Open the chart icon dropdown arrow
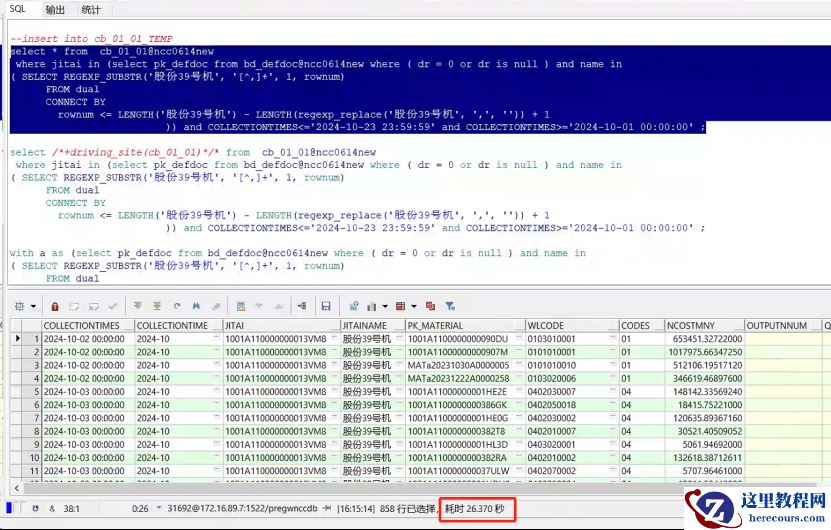The image size is (831, 530). (385, 306)
